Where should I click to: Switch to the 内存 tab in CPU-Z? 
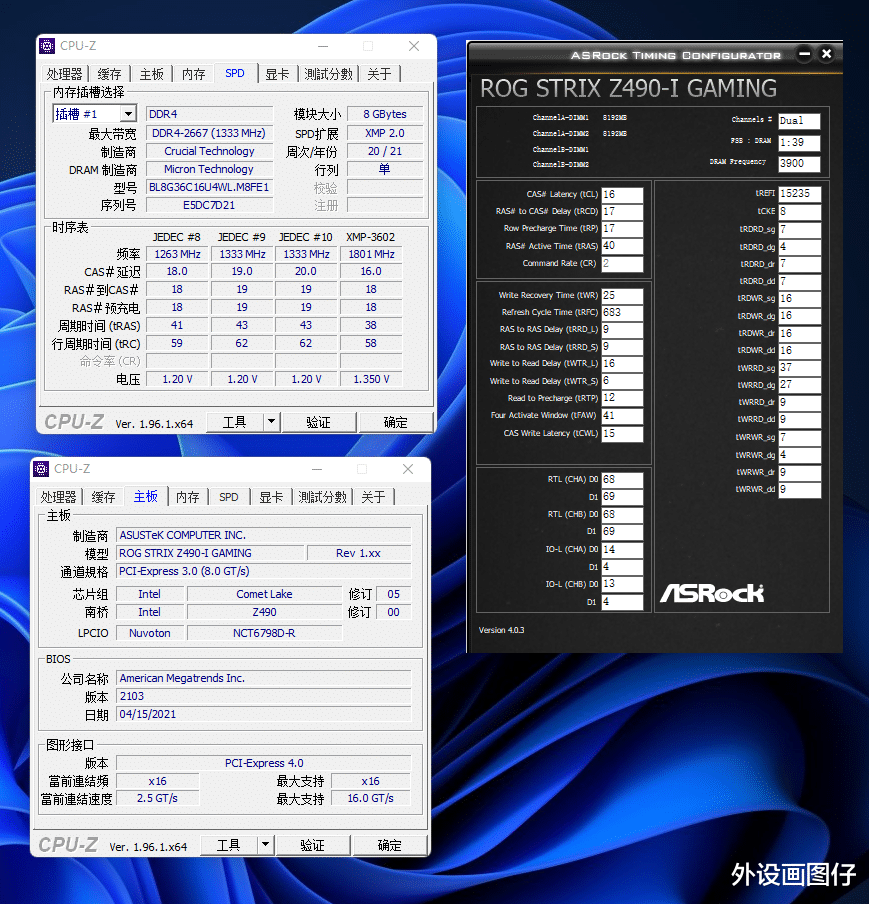(x=193, y=73)
